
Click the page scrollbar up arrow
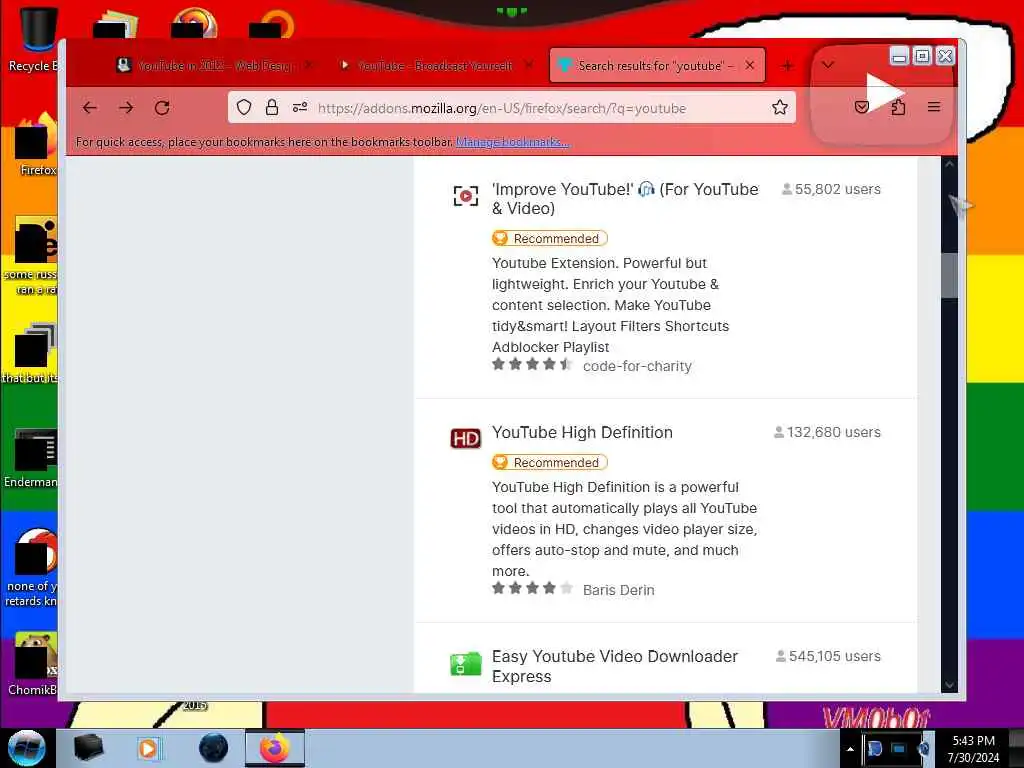point(950,165)
